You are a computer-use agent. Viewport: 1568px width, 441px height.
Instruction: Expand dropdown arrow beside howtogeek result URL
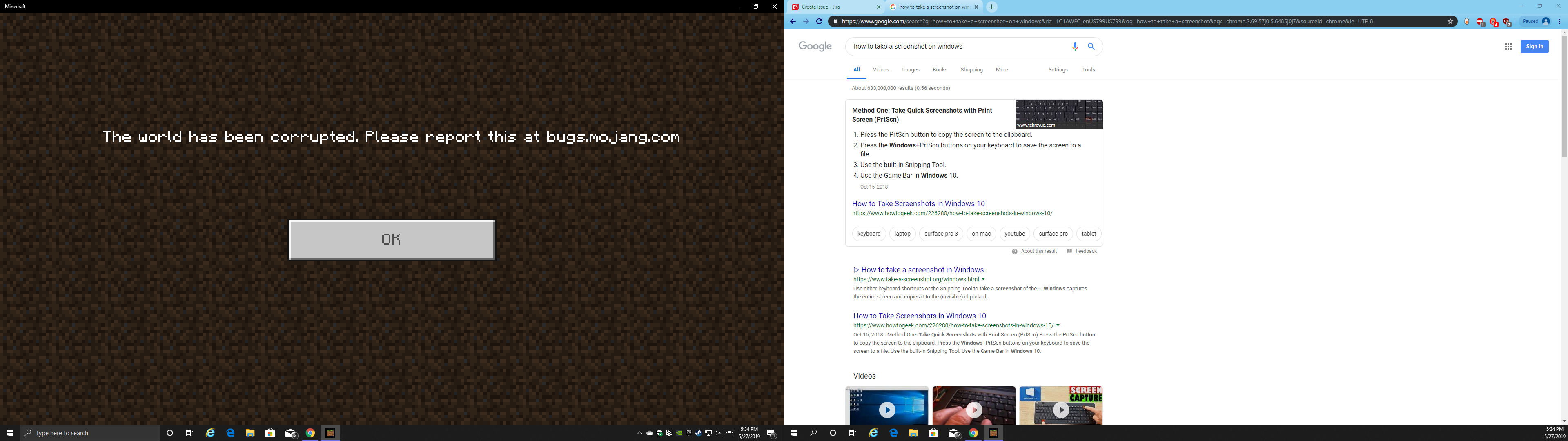tap(1058, 325)
